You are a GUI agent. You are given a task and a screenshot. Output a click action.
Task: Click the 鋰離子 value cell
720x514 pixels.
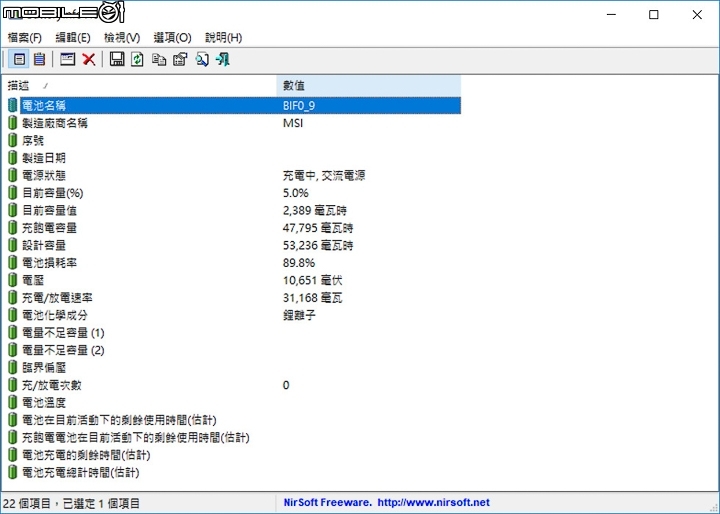pyautogui.click(x=299, y=315)
